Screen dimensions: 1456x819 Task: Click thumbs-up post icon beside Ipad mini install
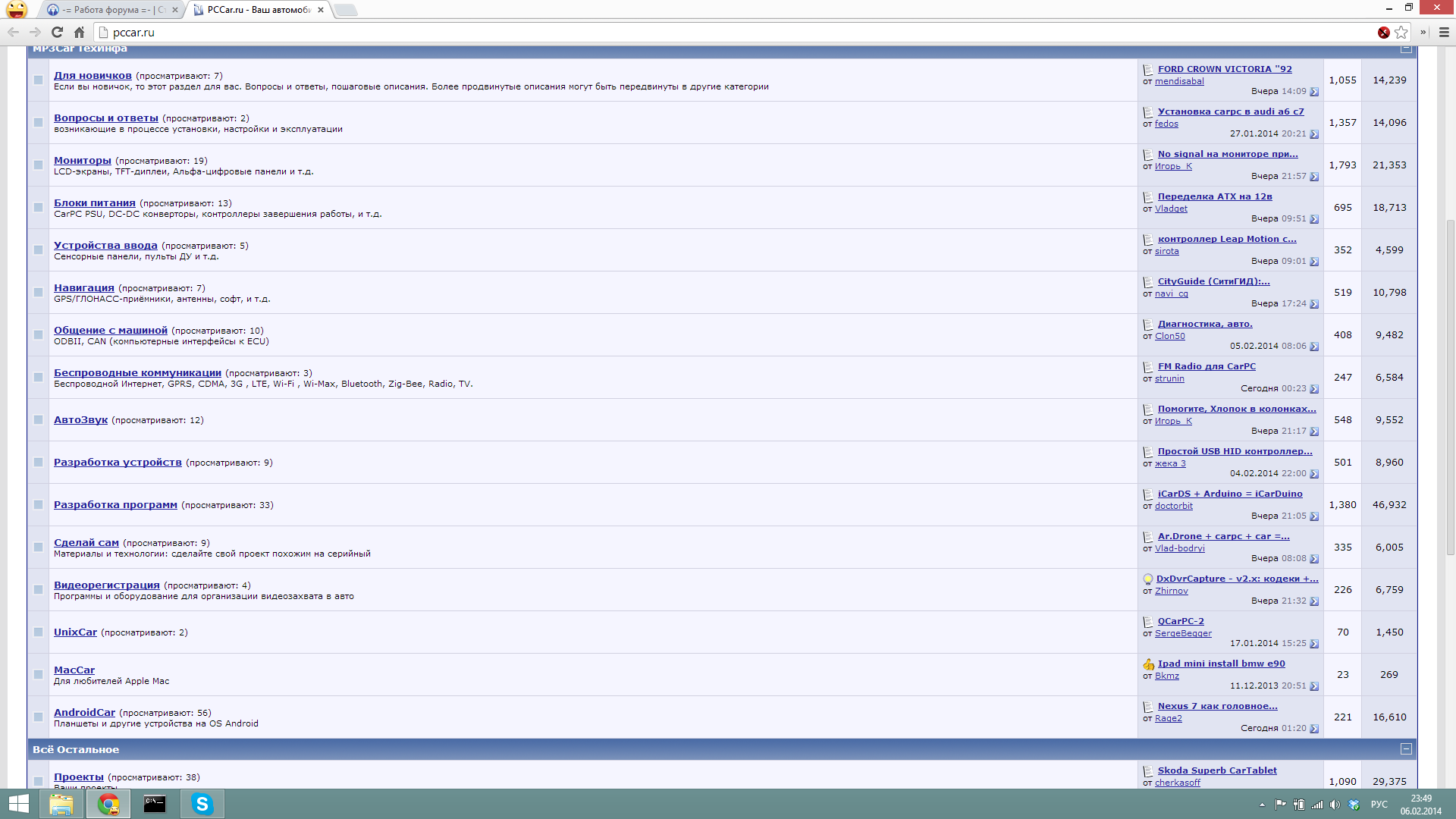tap(1148, 664)
